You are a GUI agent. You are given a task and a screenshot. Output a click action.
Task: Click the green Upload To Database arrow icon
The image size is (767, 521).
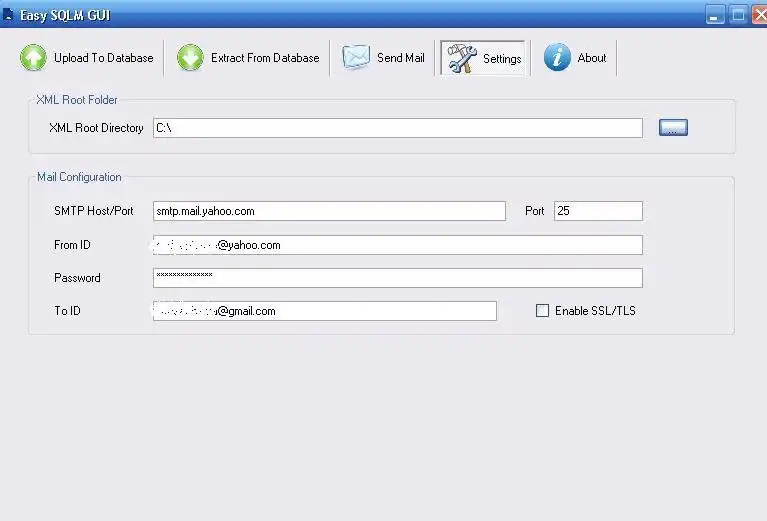(33, 57)
